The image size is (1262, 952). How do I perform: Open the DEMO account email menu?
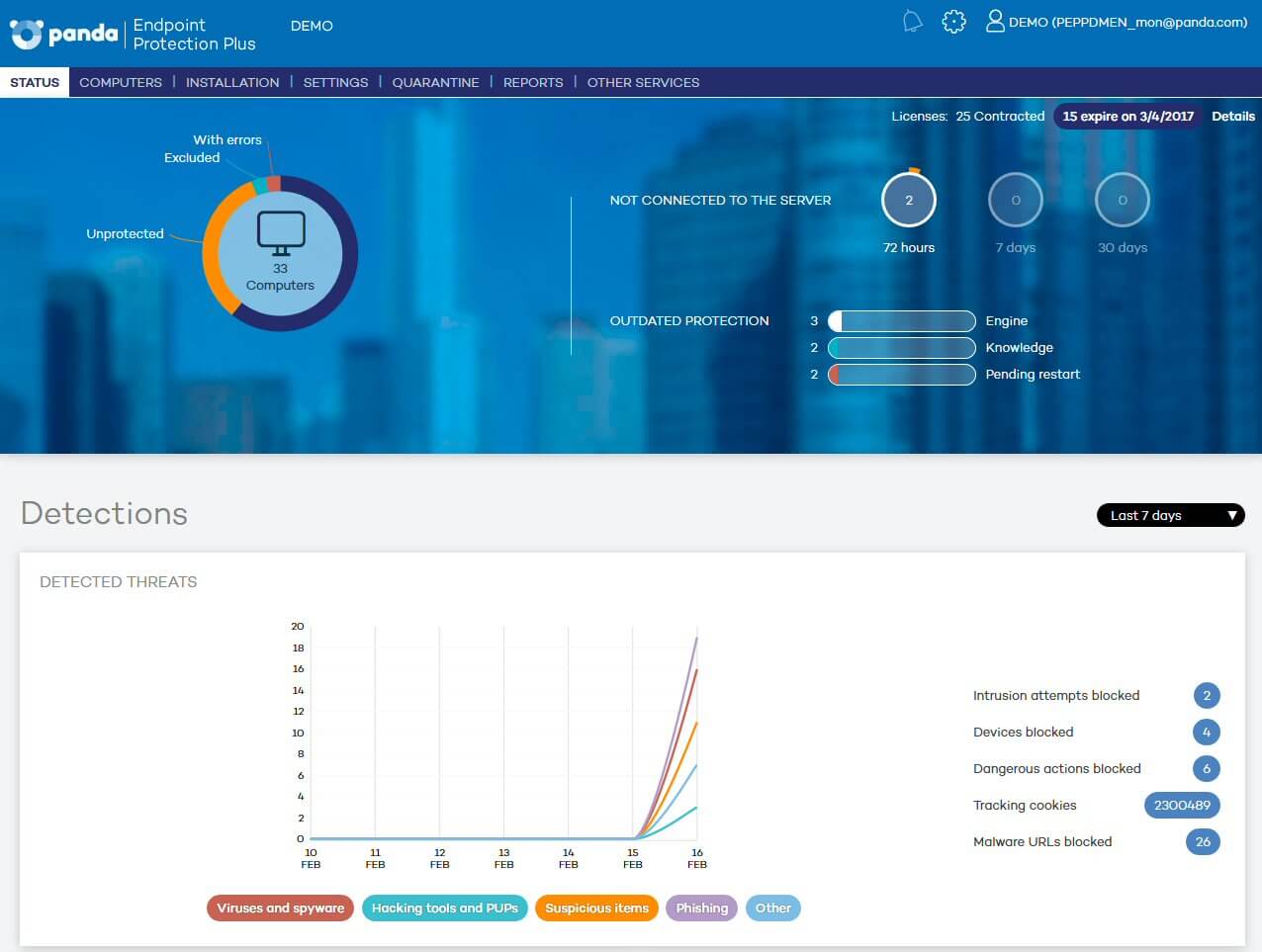(1128, 22)
